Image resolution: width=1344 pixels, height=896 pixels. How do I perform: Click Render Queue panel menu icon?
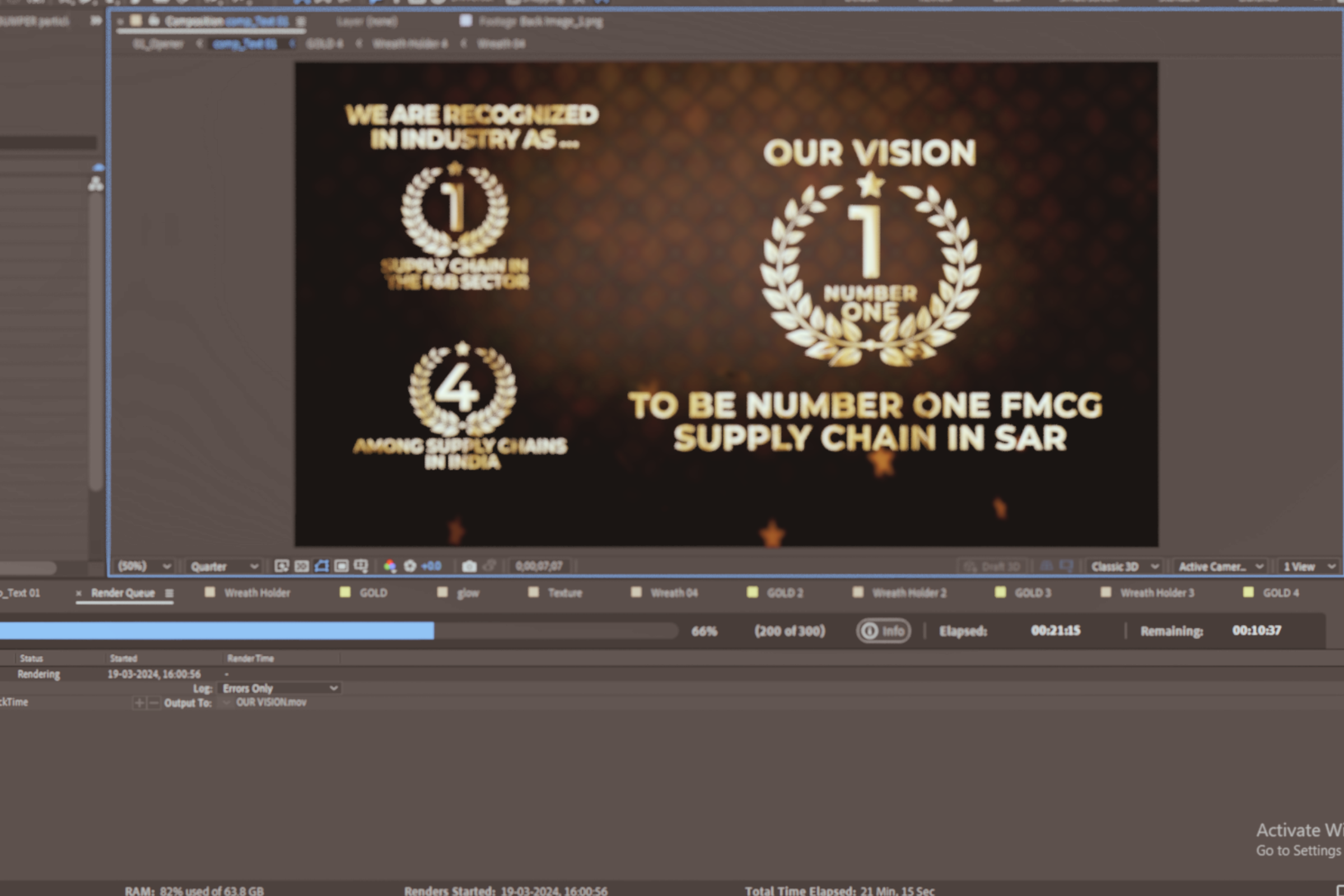coord(169,593)
